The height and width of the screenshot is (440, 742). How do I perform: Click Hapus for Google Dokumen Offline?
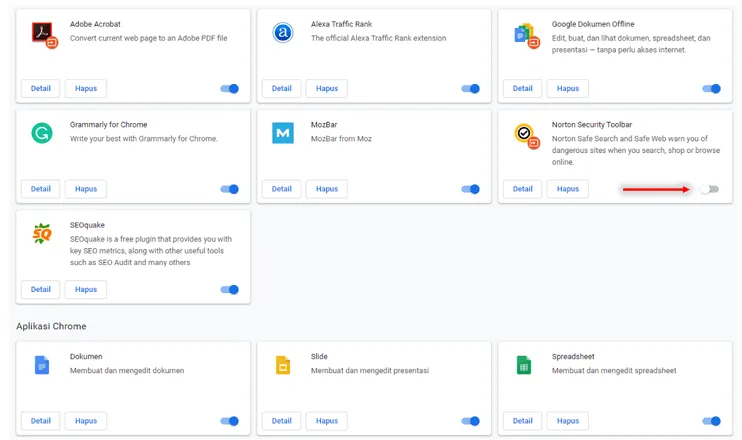pos(568,88)
